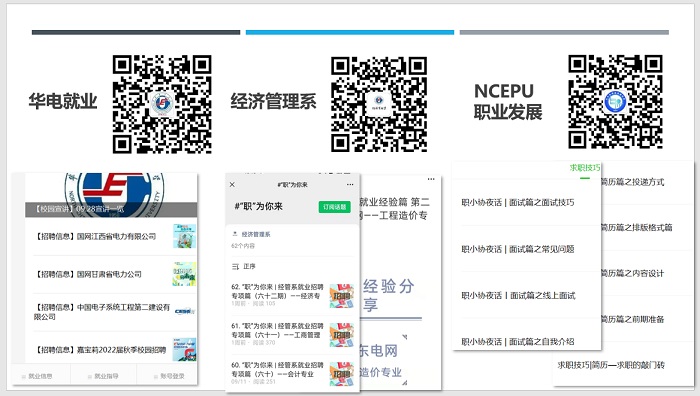Click 招聘 thumbnail of item 60
Viewport: 700px width, 396px height.
point(342,374)
